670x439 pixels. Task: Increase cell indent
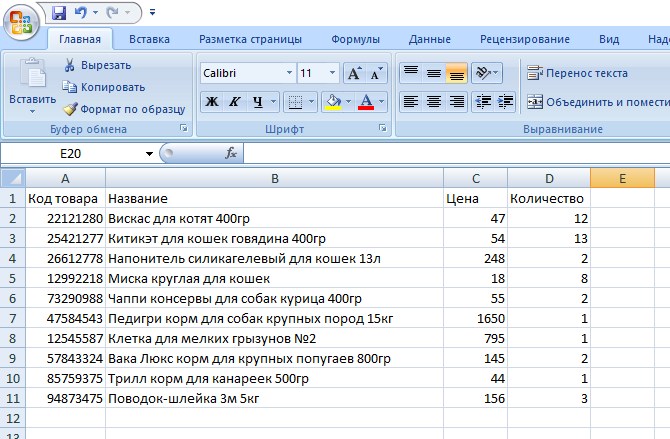[505, 102]
